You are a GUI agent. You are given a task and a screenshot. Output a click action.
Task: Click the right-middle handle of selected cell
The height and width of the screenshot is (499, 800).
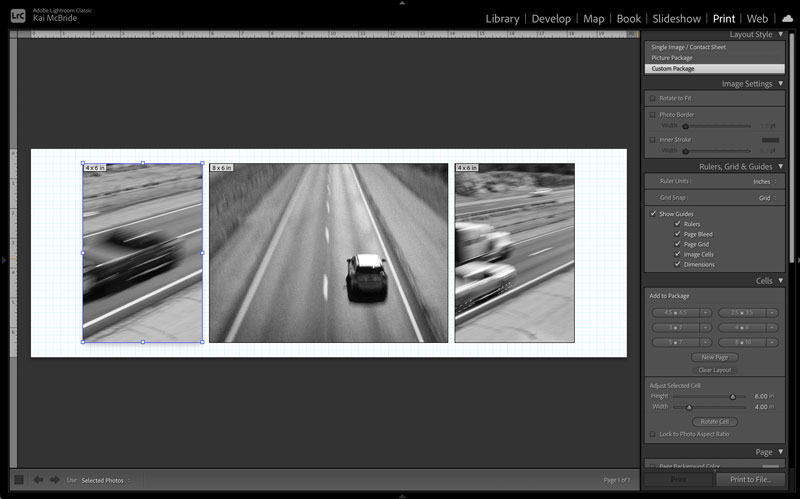coord(203,253)
